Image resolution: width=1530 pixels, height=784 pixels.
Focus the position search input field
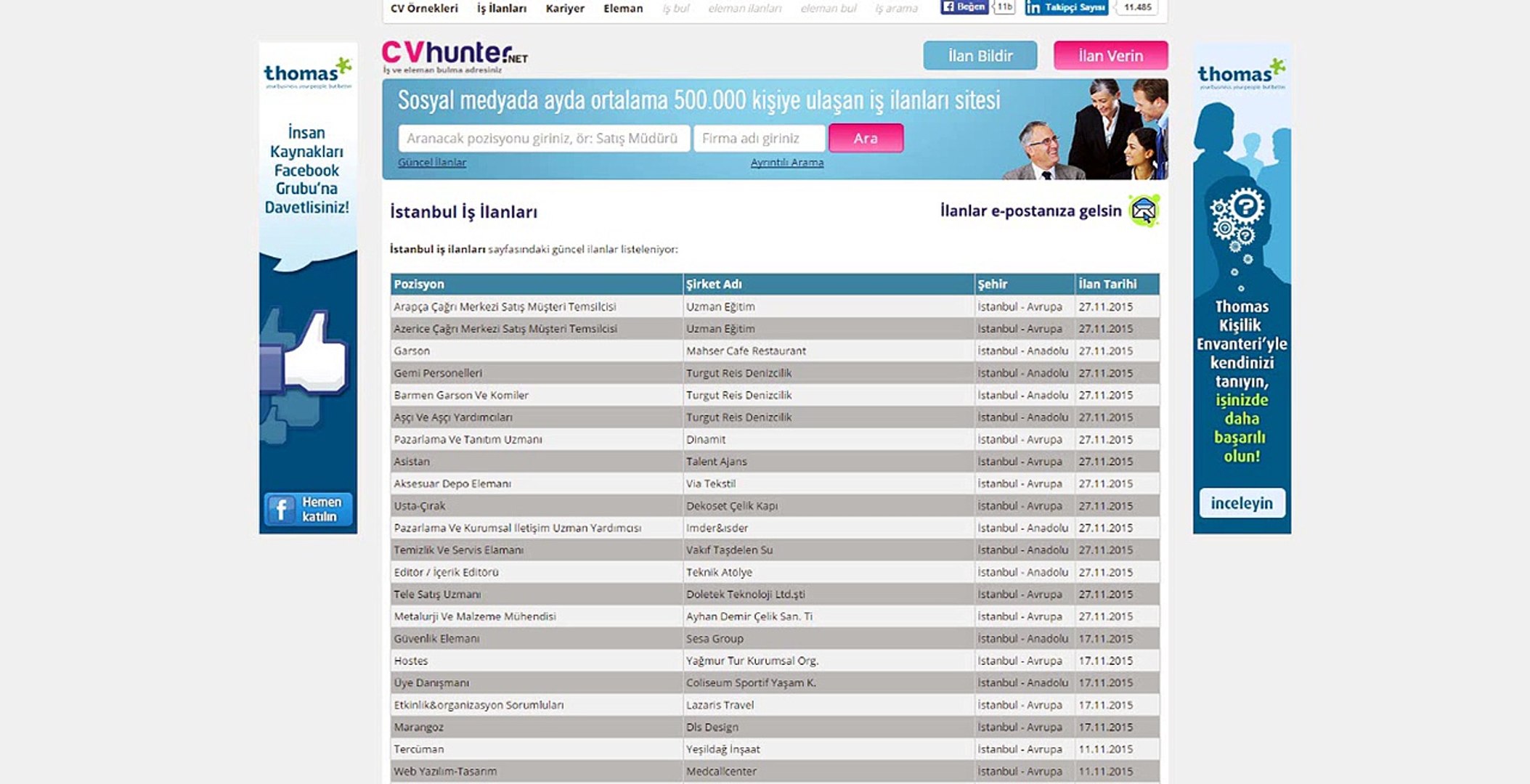pyautogui.click(x=543, y=138)
